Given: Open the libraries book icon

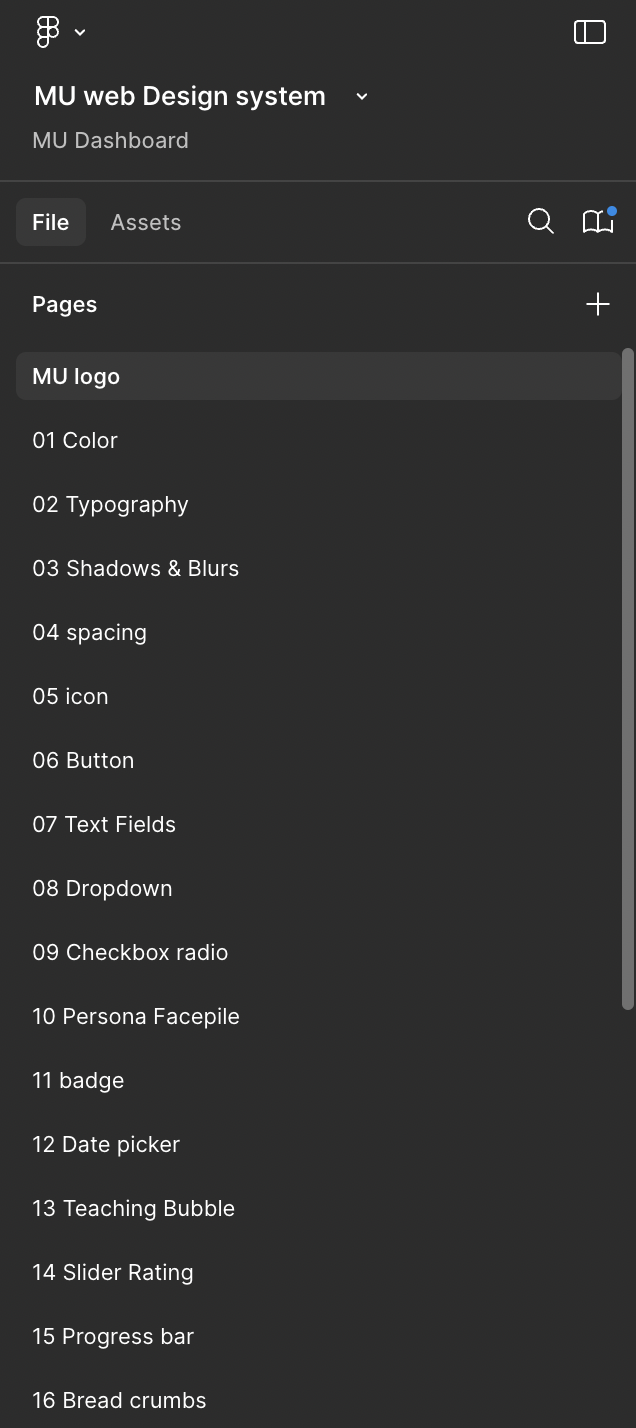Looking at the screenshot, I should pyautogui.click(x=598, y=222).
